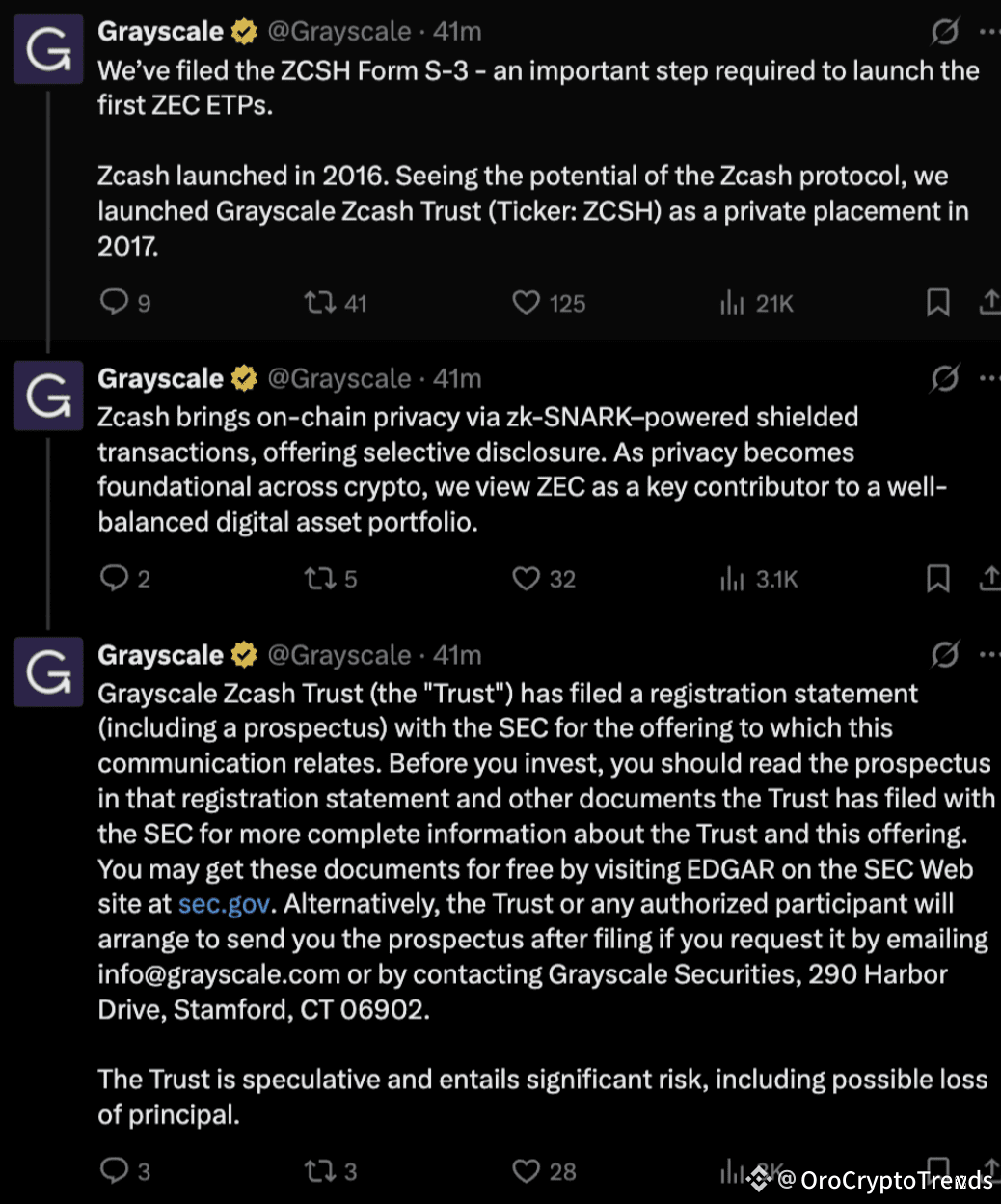Reply to the ZCSH Form S-3 tweet
1001x1204 pixels.
tap(115, 303)
